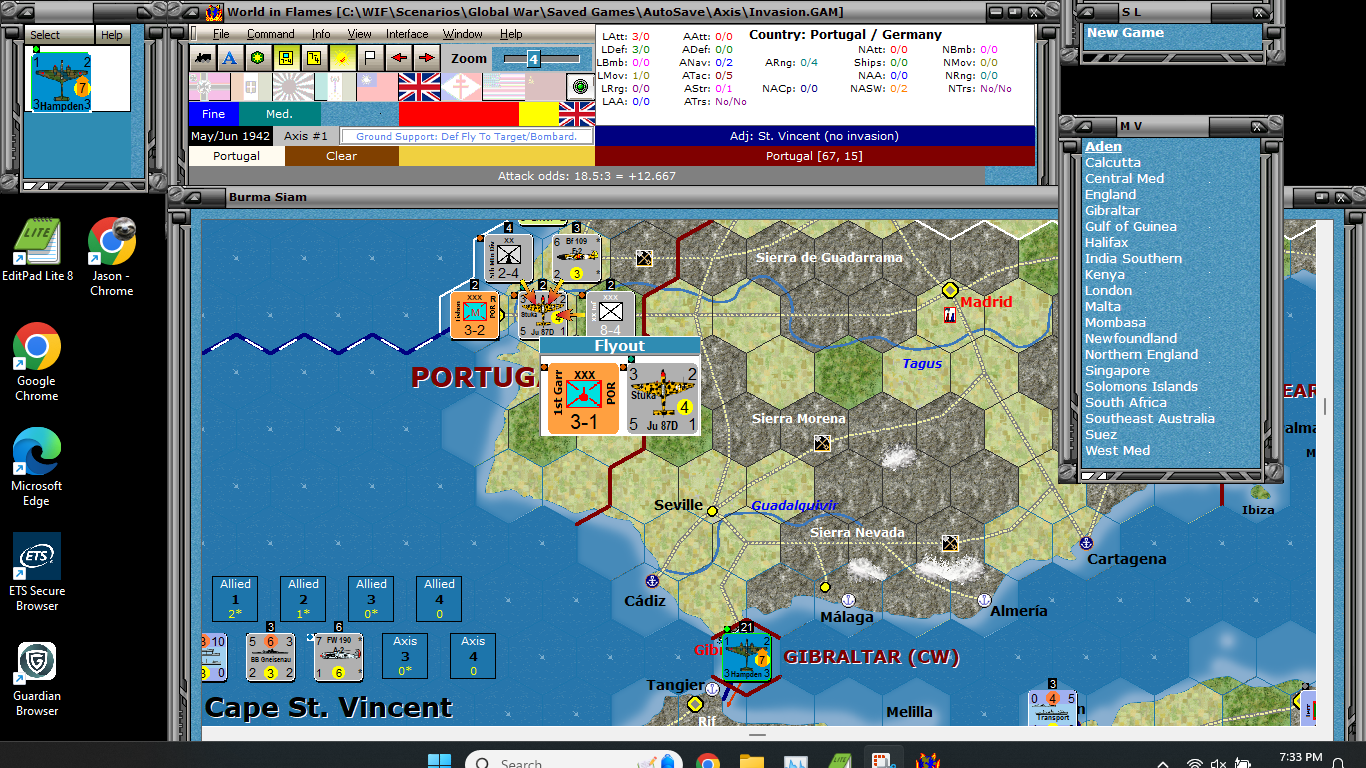Select Singapore in the M V list

coord(1117,371)
